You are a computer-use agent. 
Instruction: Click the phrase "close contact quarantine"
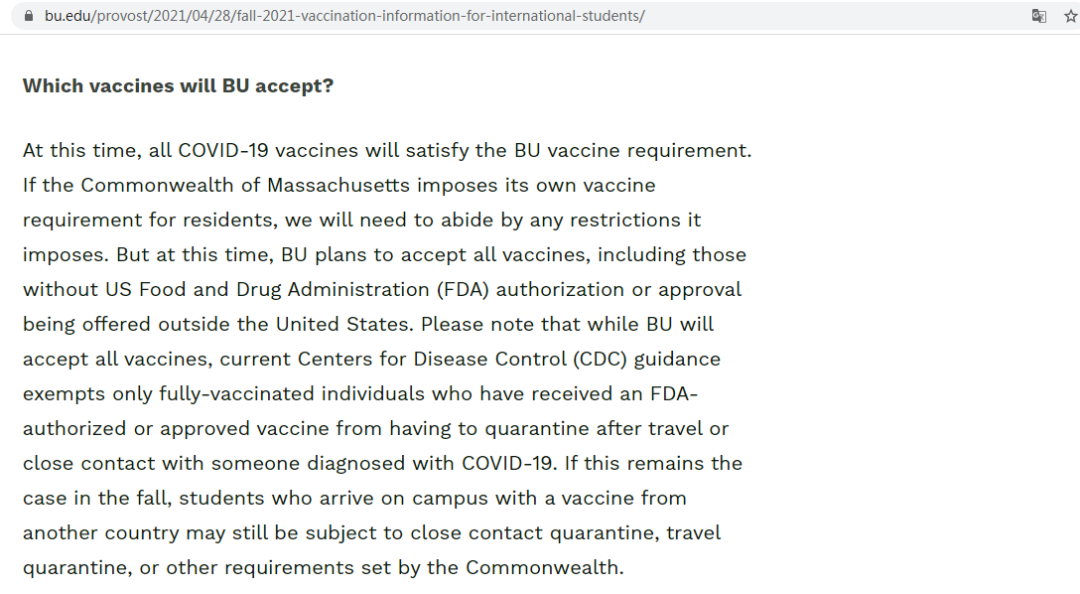pos(534,533)
